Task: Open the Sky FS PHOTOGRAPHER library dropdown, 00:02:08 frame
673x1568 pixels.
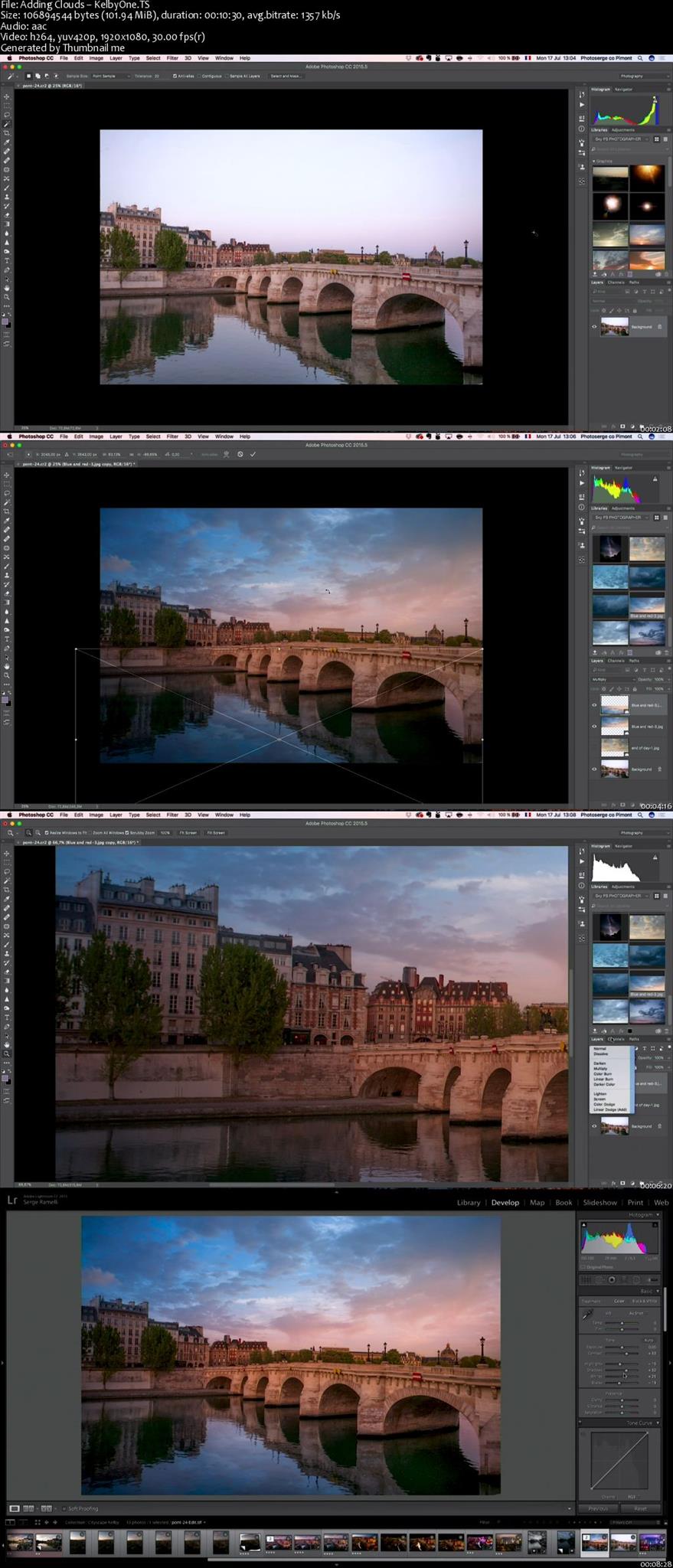Action: (622, 139)
